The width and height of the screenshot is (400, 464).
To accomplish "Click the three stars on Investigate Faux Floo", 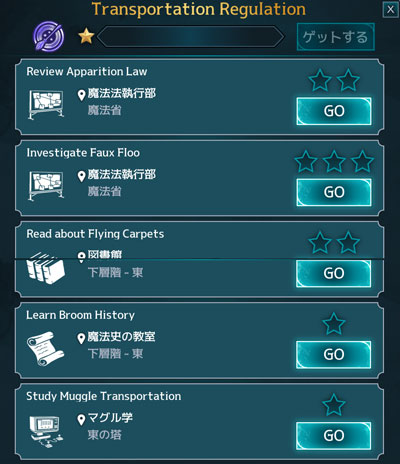I will pos(334,161).
